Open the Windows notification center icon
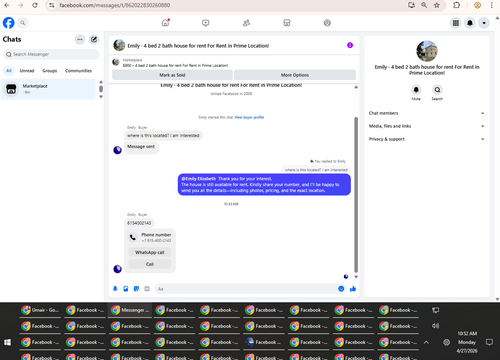Viewport: 500px width, 360px height. [x=489, y=342]
